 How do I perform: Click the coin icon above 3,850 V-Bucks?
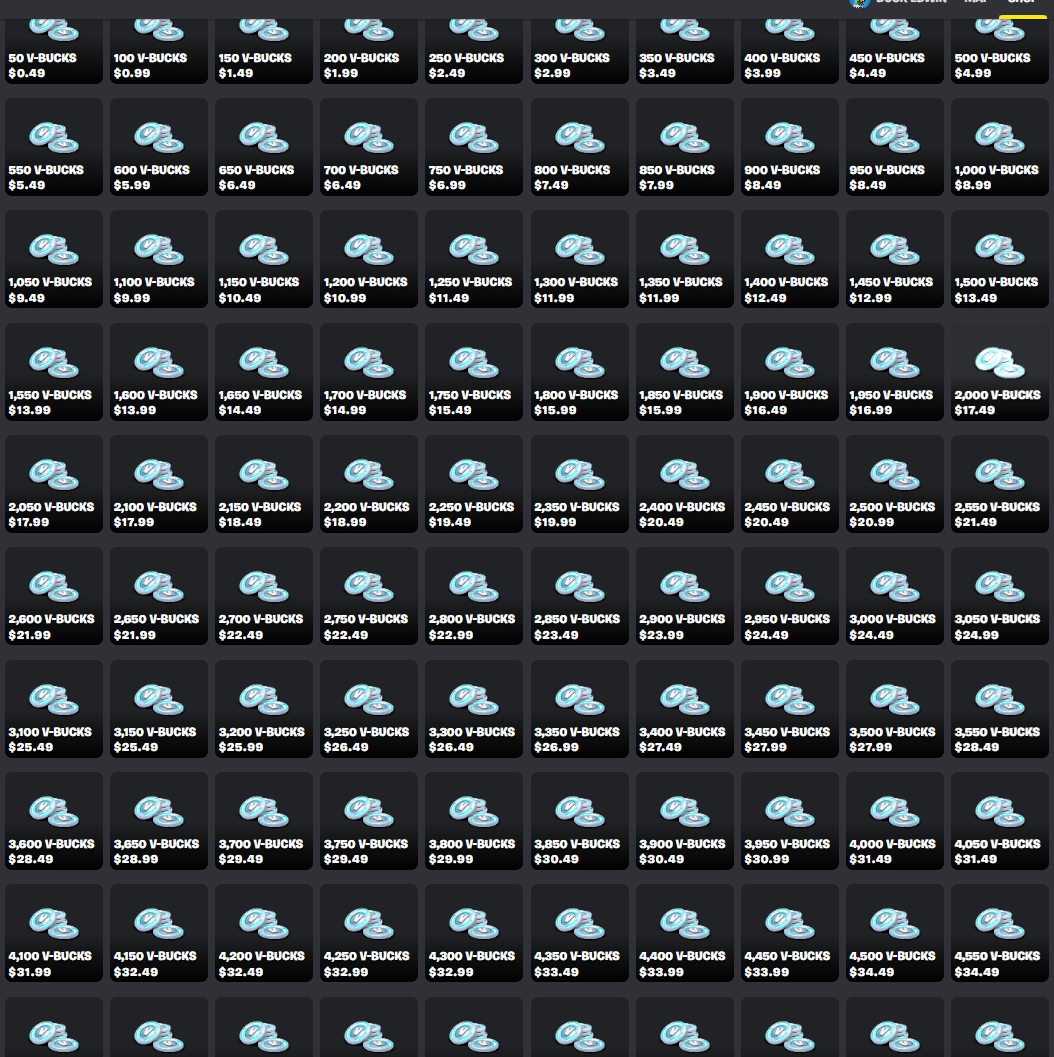(x=579, y=812)
